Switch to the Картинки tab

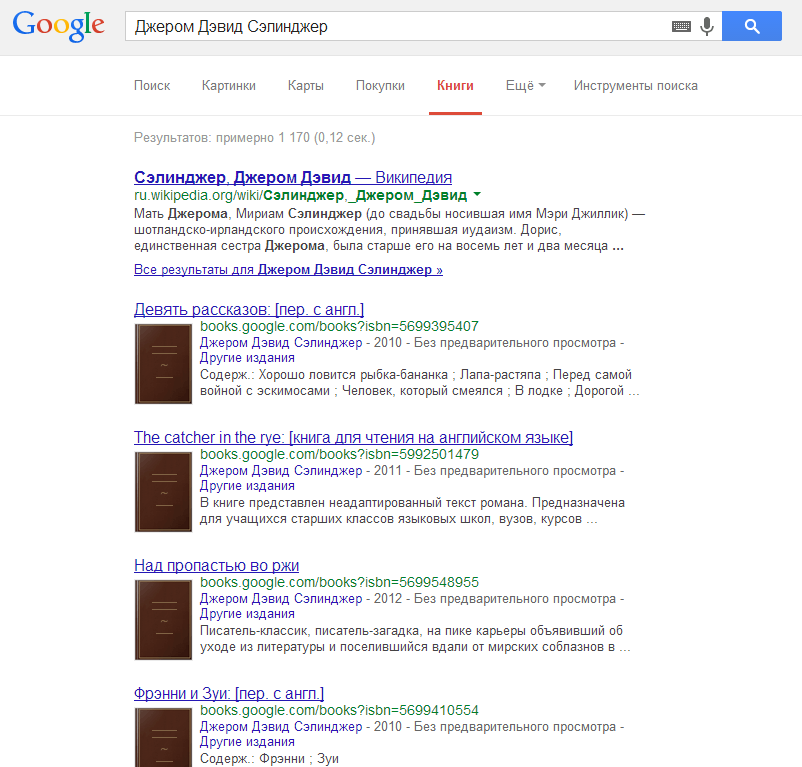(229, 85)
